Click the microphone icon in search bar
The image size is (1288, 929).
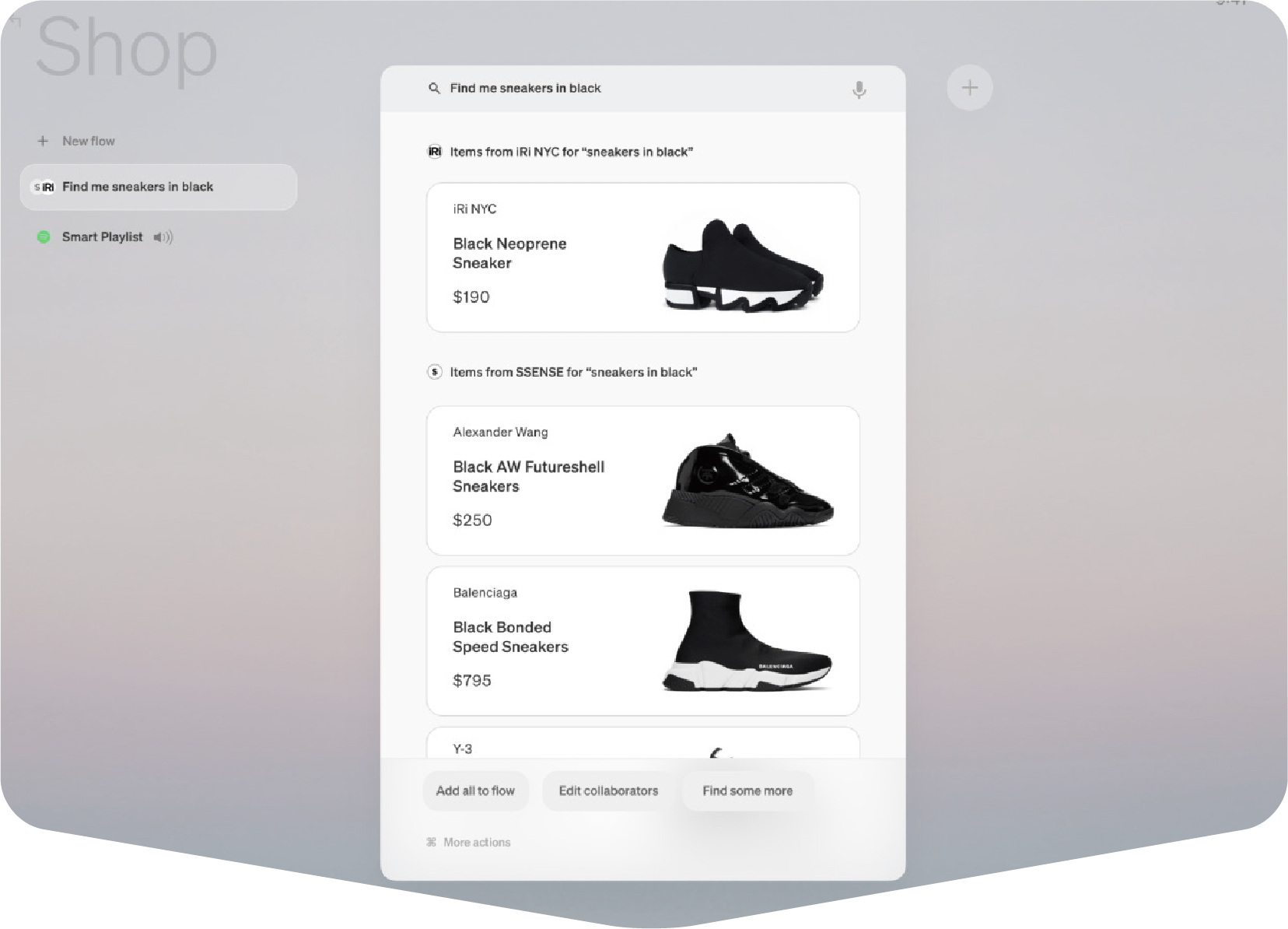click(x=859, y=89)
